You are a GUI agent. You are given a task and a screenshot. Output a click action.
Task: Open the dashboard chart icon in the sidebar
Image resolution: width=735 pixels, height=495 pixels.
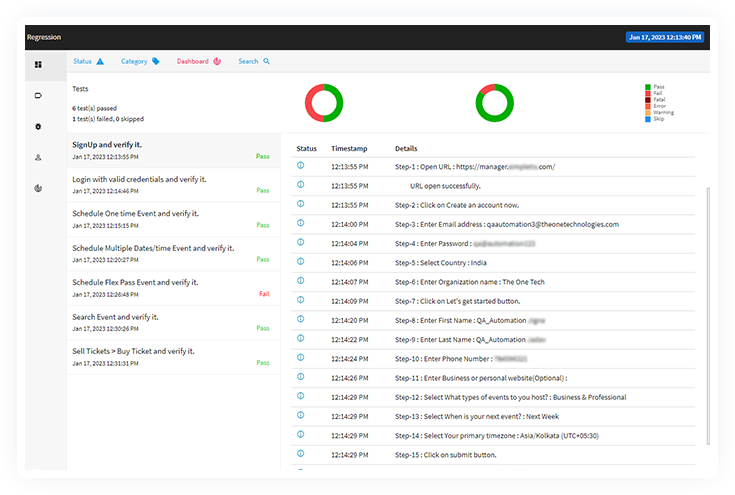coord(38,188)
